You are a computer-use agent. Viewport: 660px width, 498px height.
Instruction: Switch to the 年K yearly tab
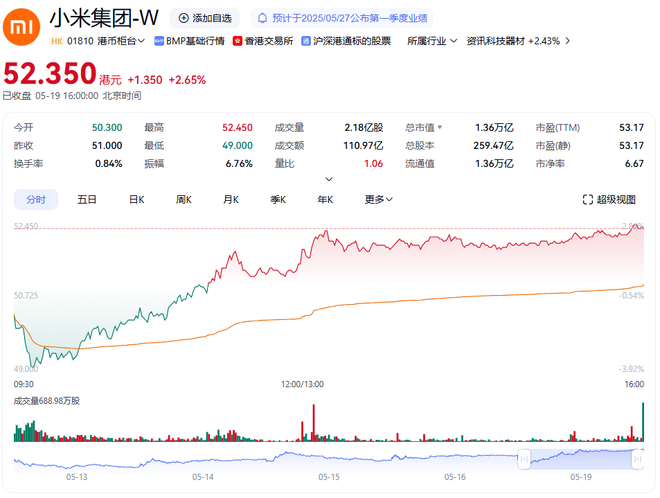click(x=325, y=200)
